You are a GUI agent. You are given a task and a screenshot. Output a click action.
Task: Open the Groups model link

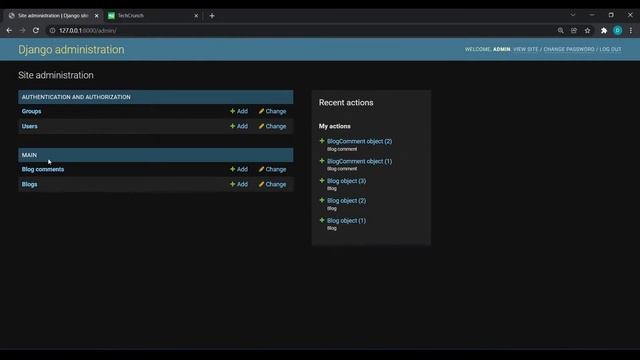(x=31, y=111)
